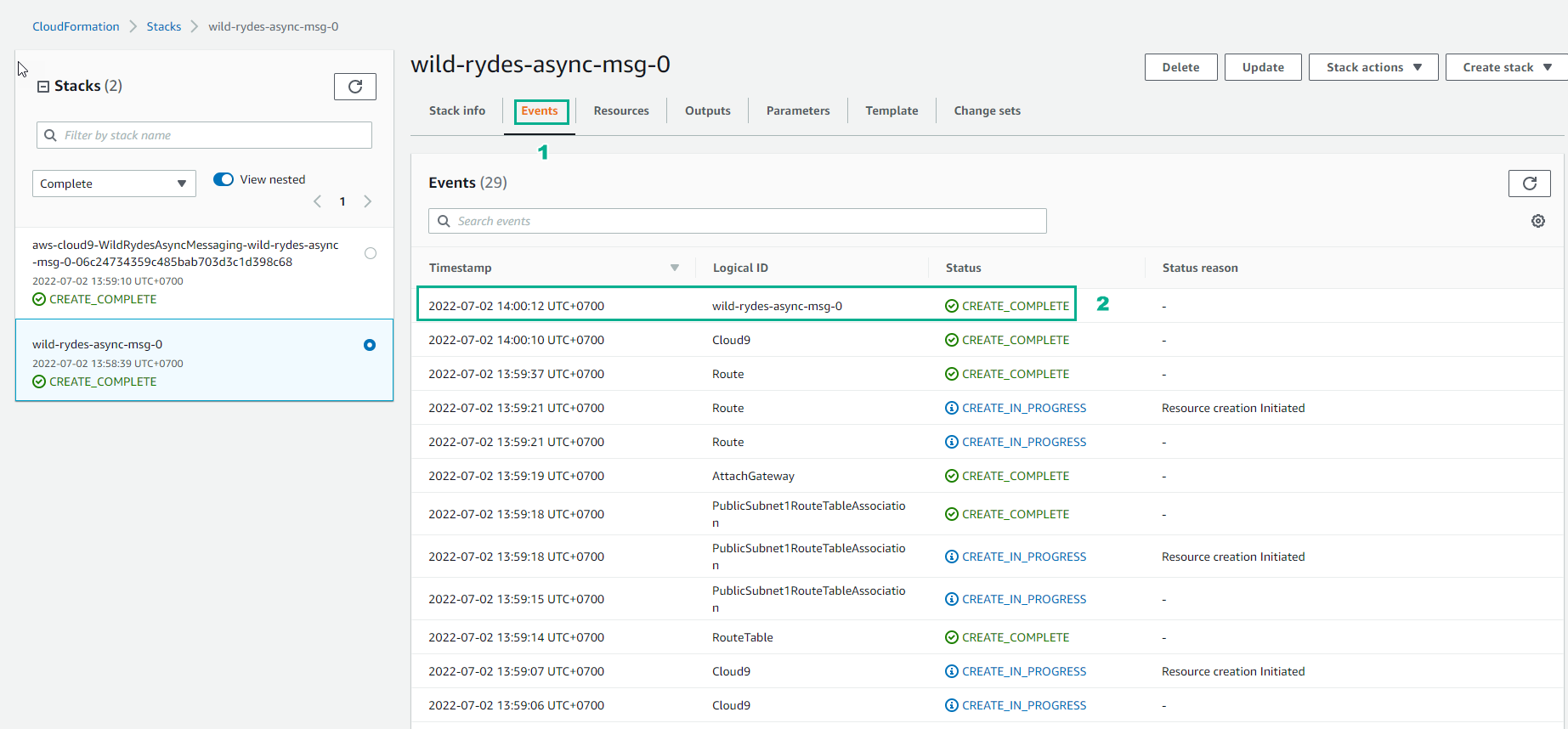Click CREATE_COMPLETE status for AttachGateway event
Image resolution: width=1568 pixels, height=729 pixels.
point(1007,476)
